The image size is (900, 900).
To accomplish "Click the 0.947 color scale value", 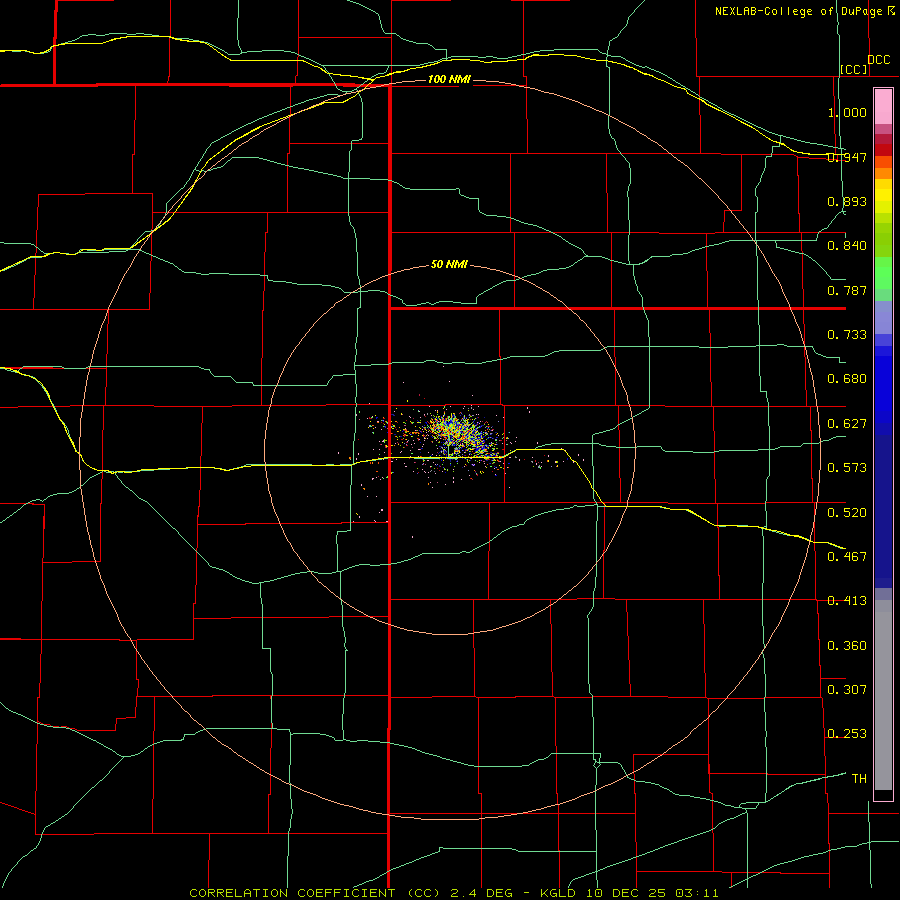I will pos(847,157).
